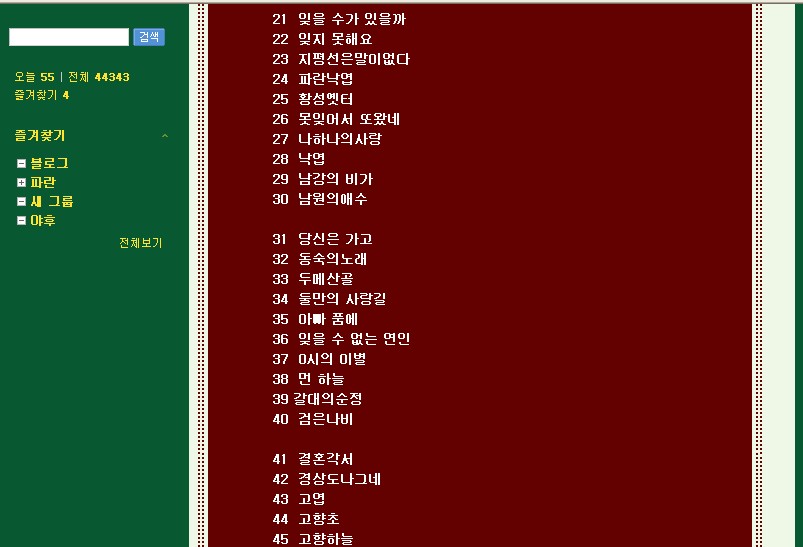Select song 25 황성옛터

pos(312,99)
